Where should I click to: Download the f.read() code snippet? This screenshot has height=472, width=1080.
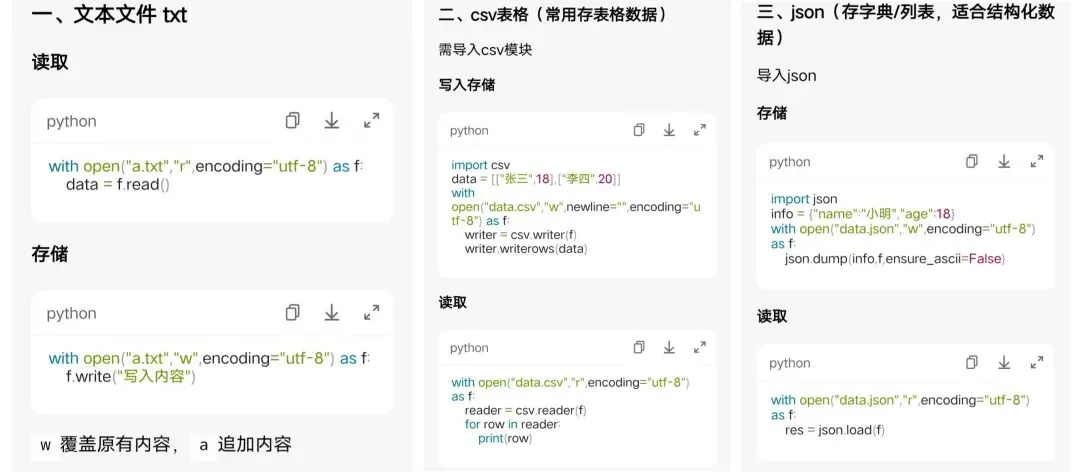coord(332,121)
